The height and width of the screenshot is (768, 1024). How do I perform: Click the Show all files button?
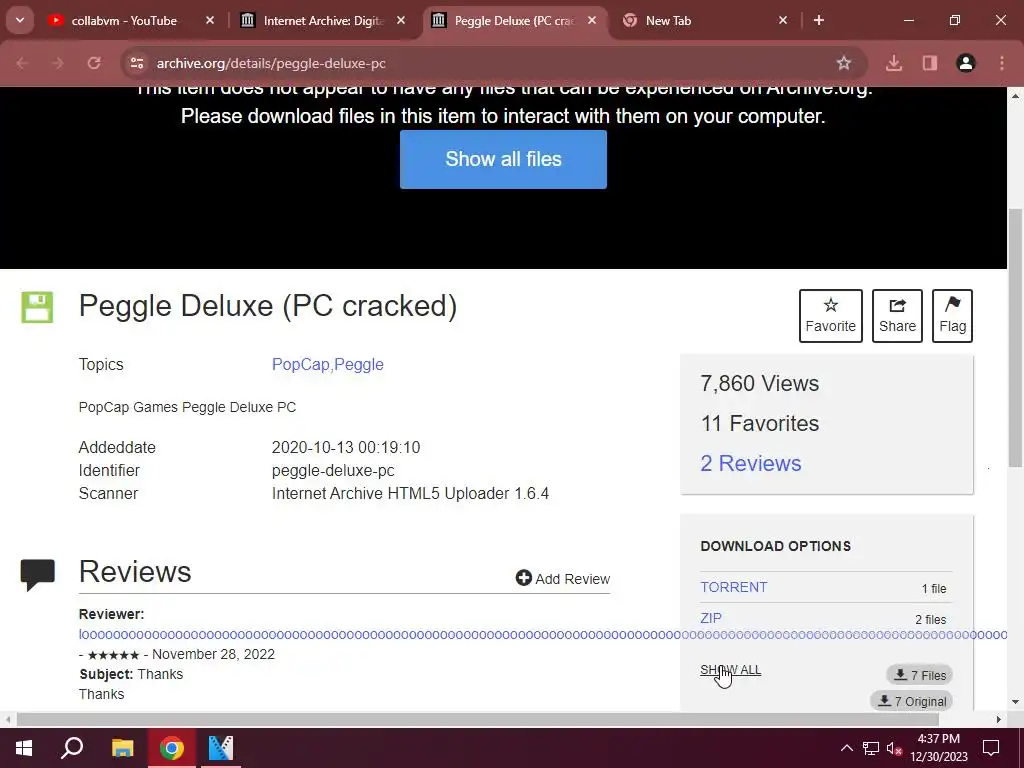point(503,159)
